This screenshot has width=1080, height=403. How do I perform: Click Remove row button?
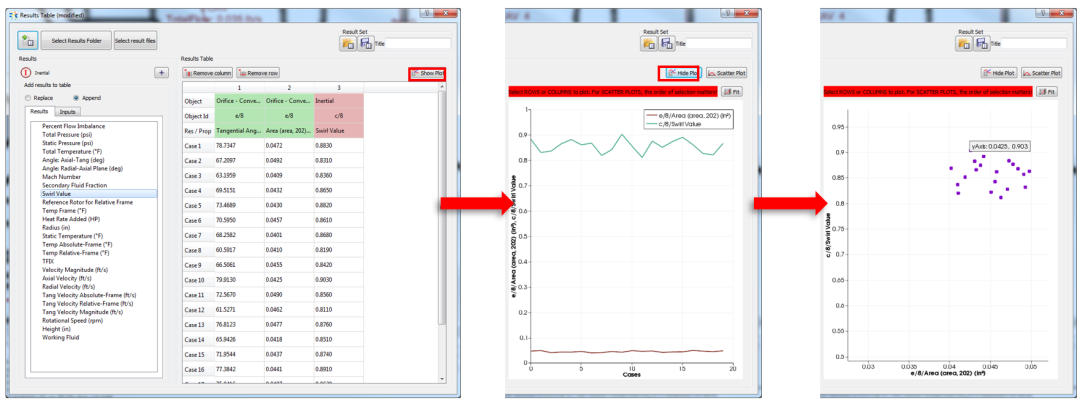(x=258, y=73)
